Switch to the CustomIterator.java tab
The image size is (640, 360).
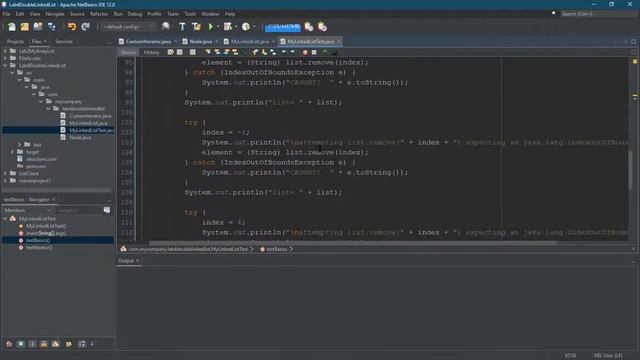(x=148, y=42)
